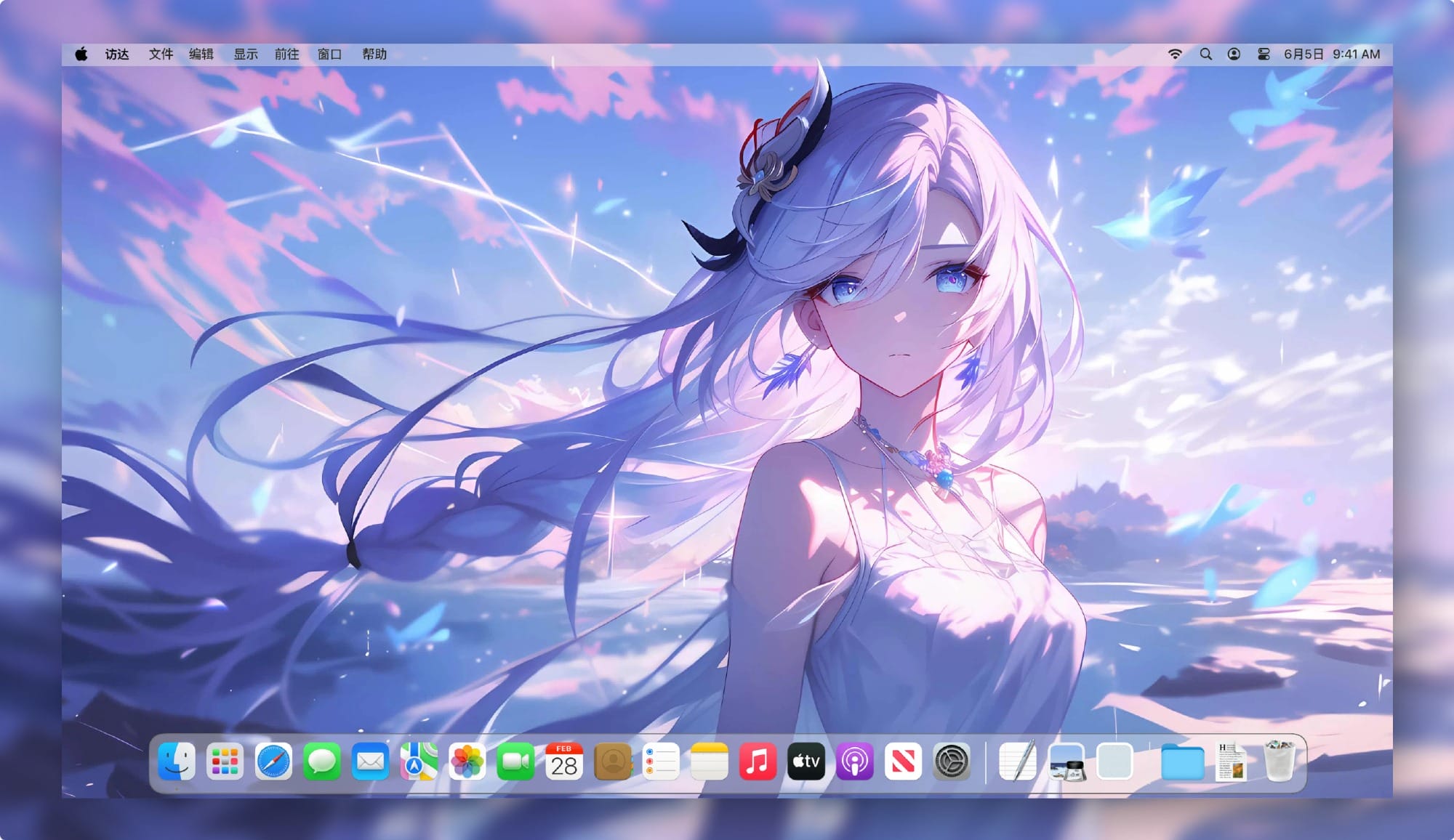Open the Apple menu
This screenshot has width=1454, height=840.
pyautogui.click(x=81, y=54)
